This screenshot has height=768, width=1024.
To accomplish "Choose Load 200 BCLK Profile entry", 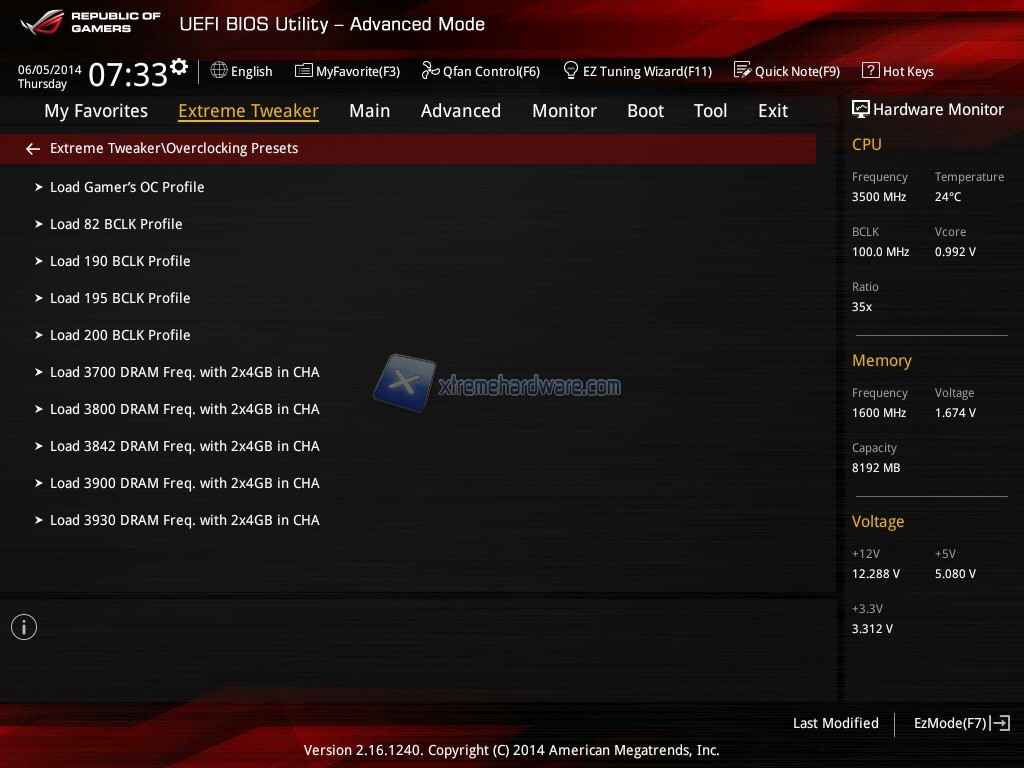I will (x=120, y=335).
